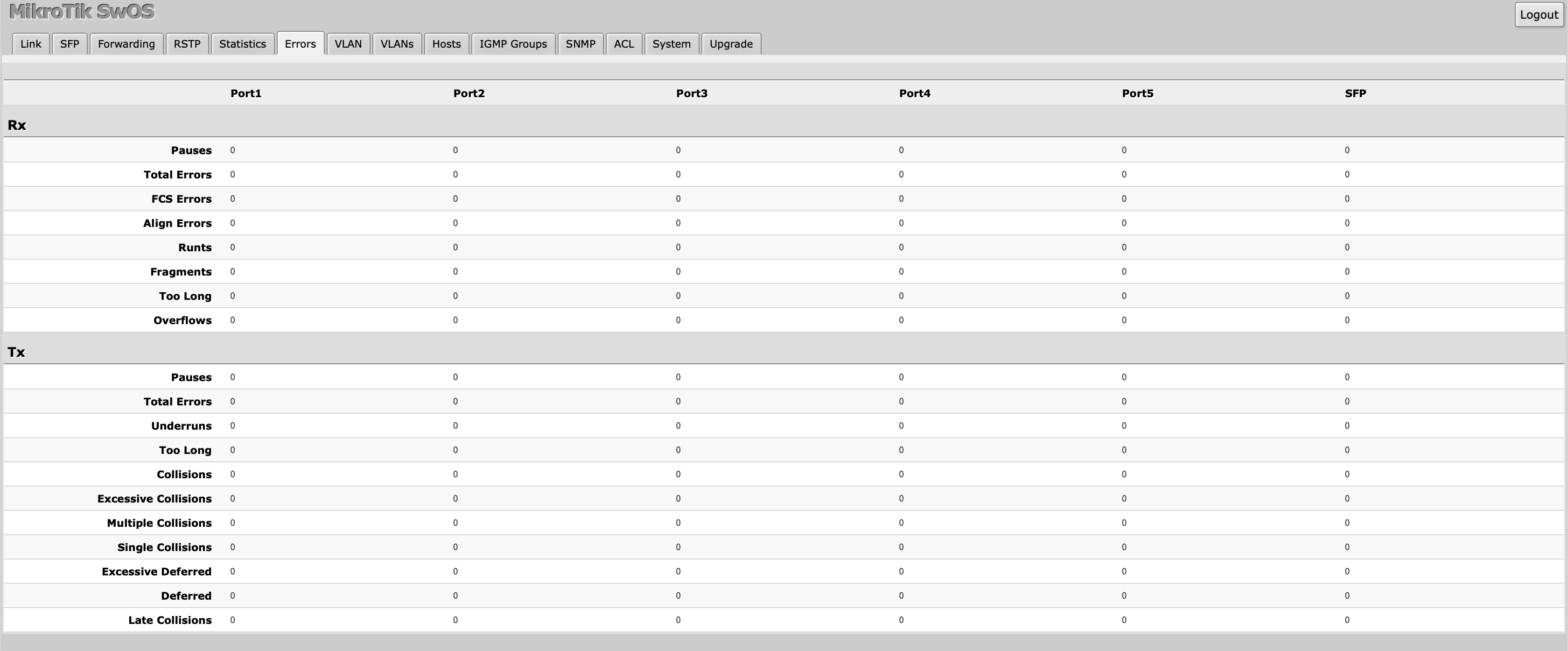Click SFP Multiple Collisions value
The image size is (1568, 651).
pyautogui.click(x=1347, y=524)
